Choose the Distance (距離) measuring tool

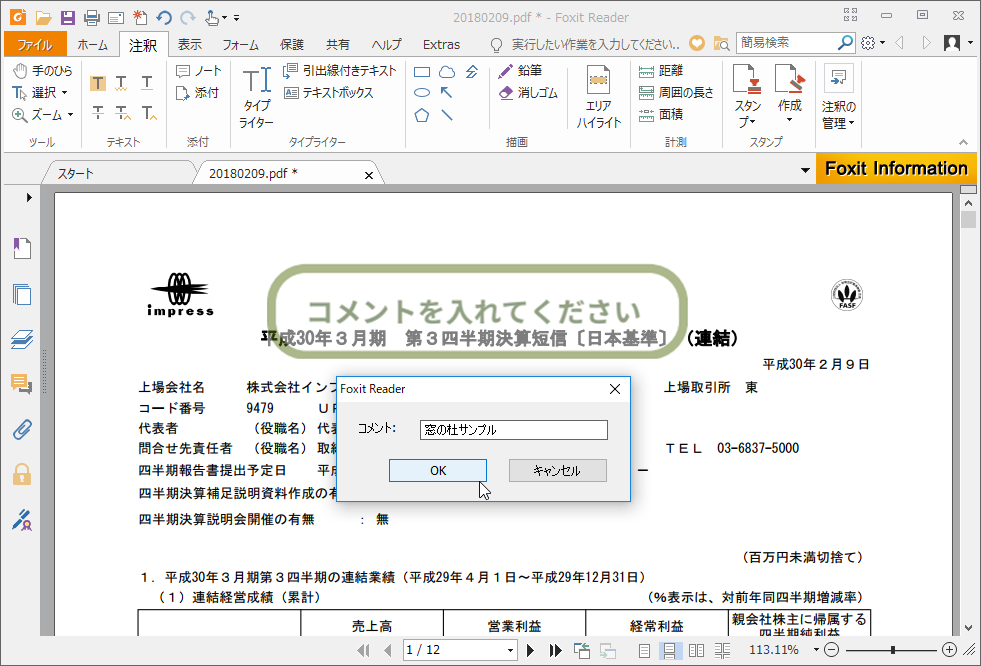click(x=661, y=71)
